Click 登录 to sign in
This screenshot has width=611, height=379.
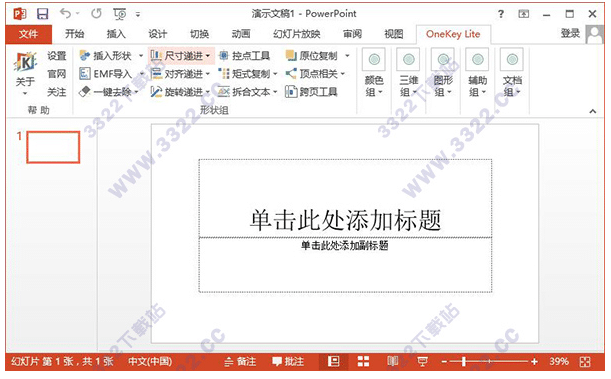click(570, 34)
